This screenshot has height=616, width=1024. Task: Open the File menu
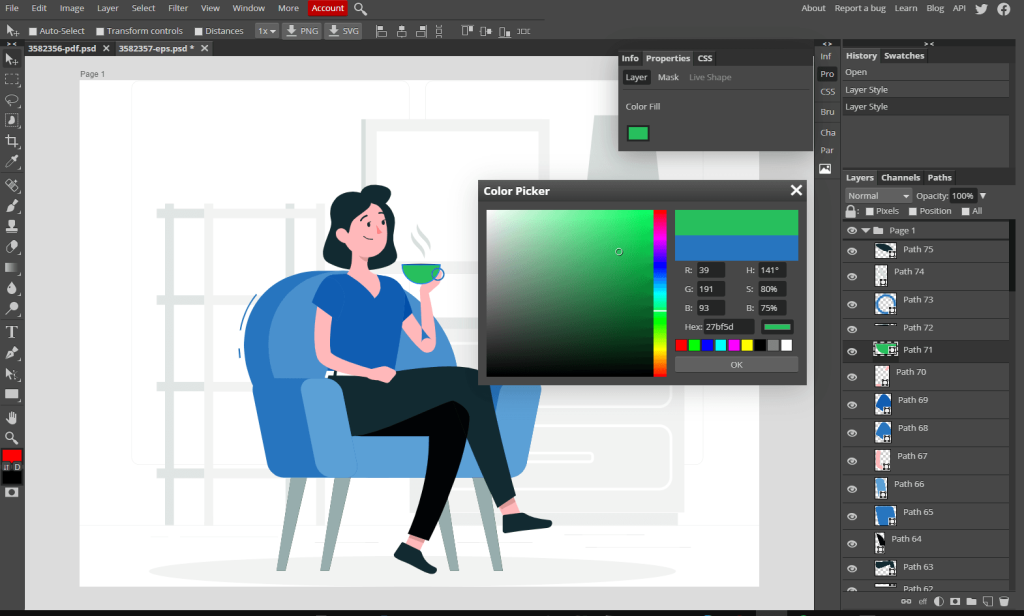coord(12,8)
